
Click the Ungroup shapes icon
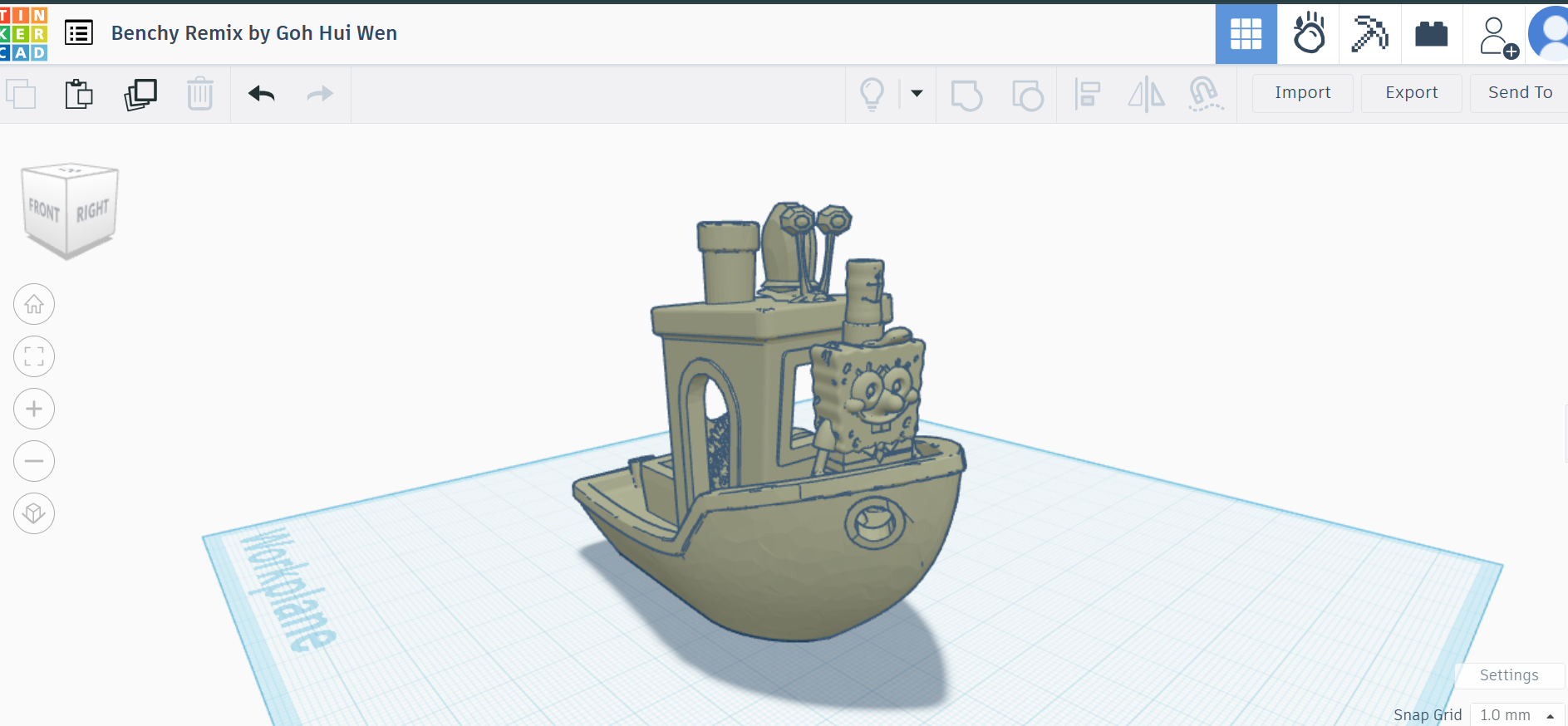pyautogui.click(x=1027, y=95)
